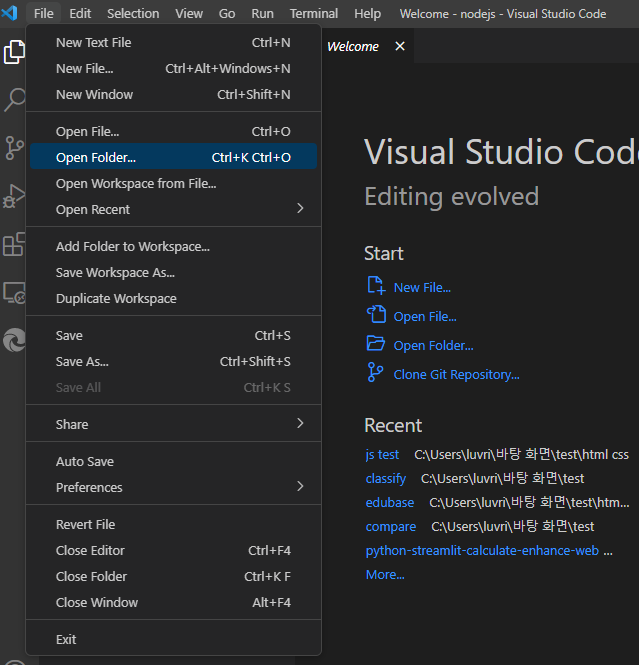Click New File... link on Welcome page
The width and height of the screenshot is (639, 665).
(422, 288)
